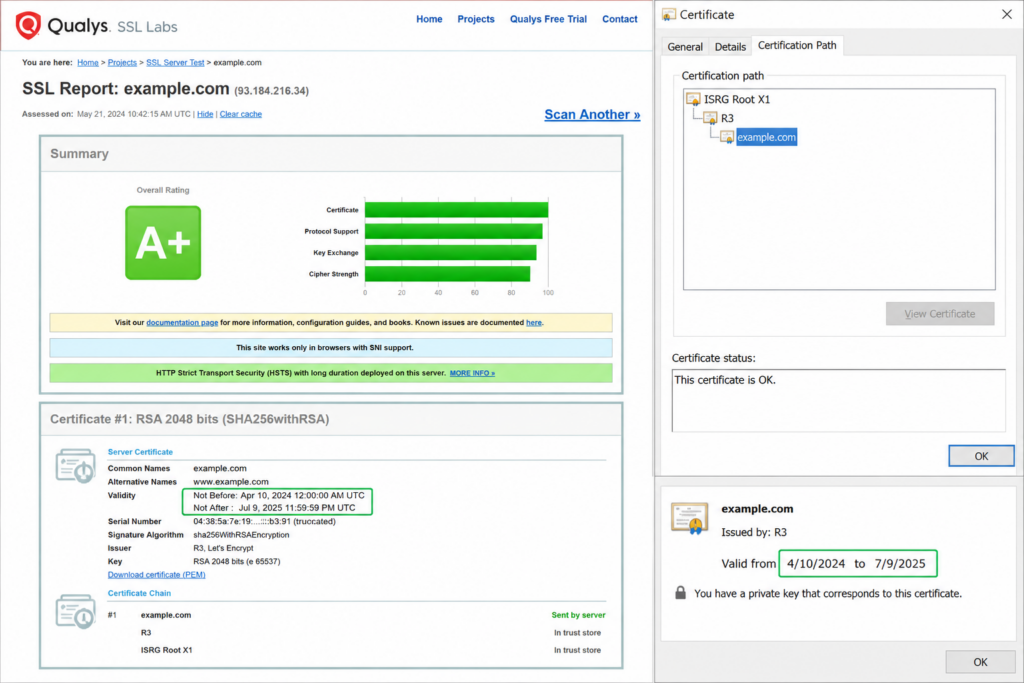Click the bottom OK button
1024x683 pixels.
coord(980,662)
